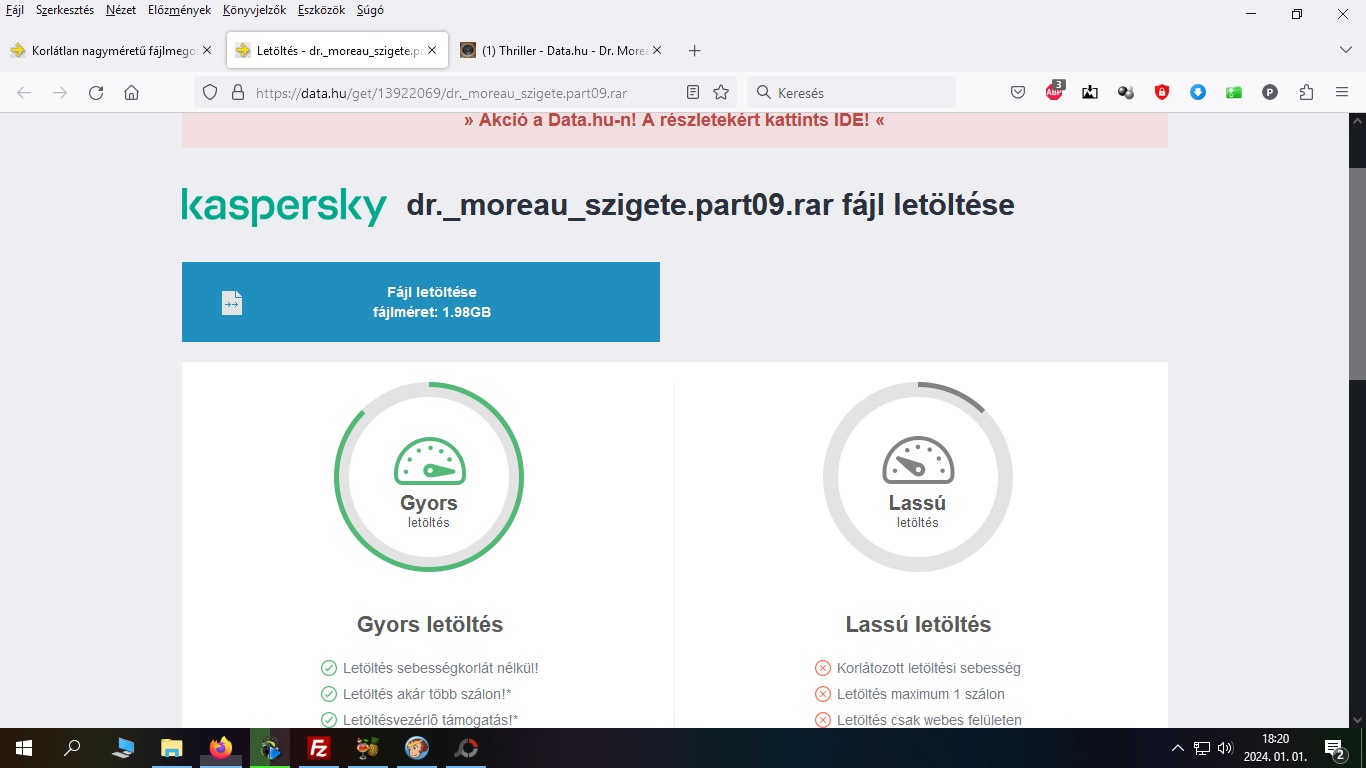Open the Extensions puzzle piece menu
This screenshot has height=768, width=1366.
(1306, 92)
